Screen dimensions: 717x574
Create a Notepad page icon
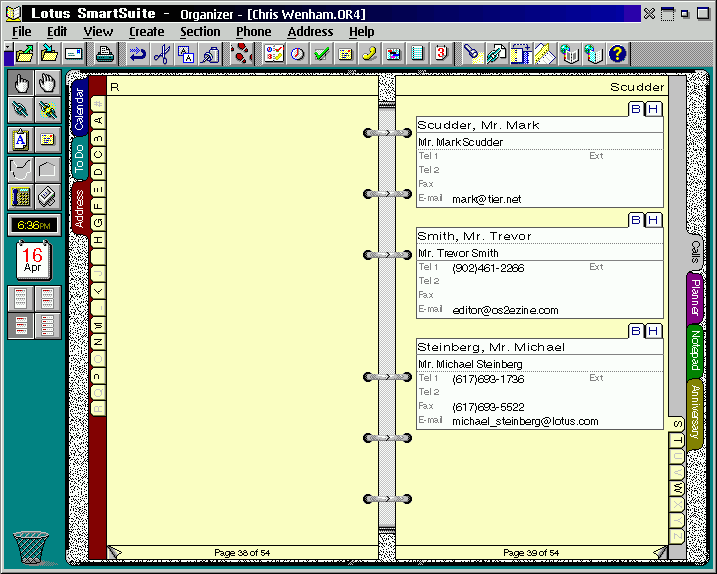pyautogui.click(x=417, y=54)
